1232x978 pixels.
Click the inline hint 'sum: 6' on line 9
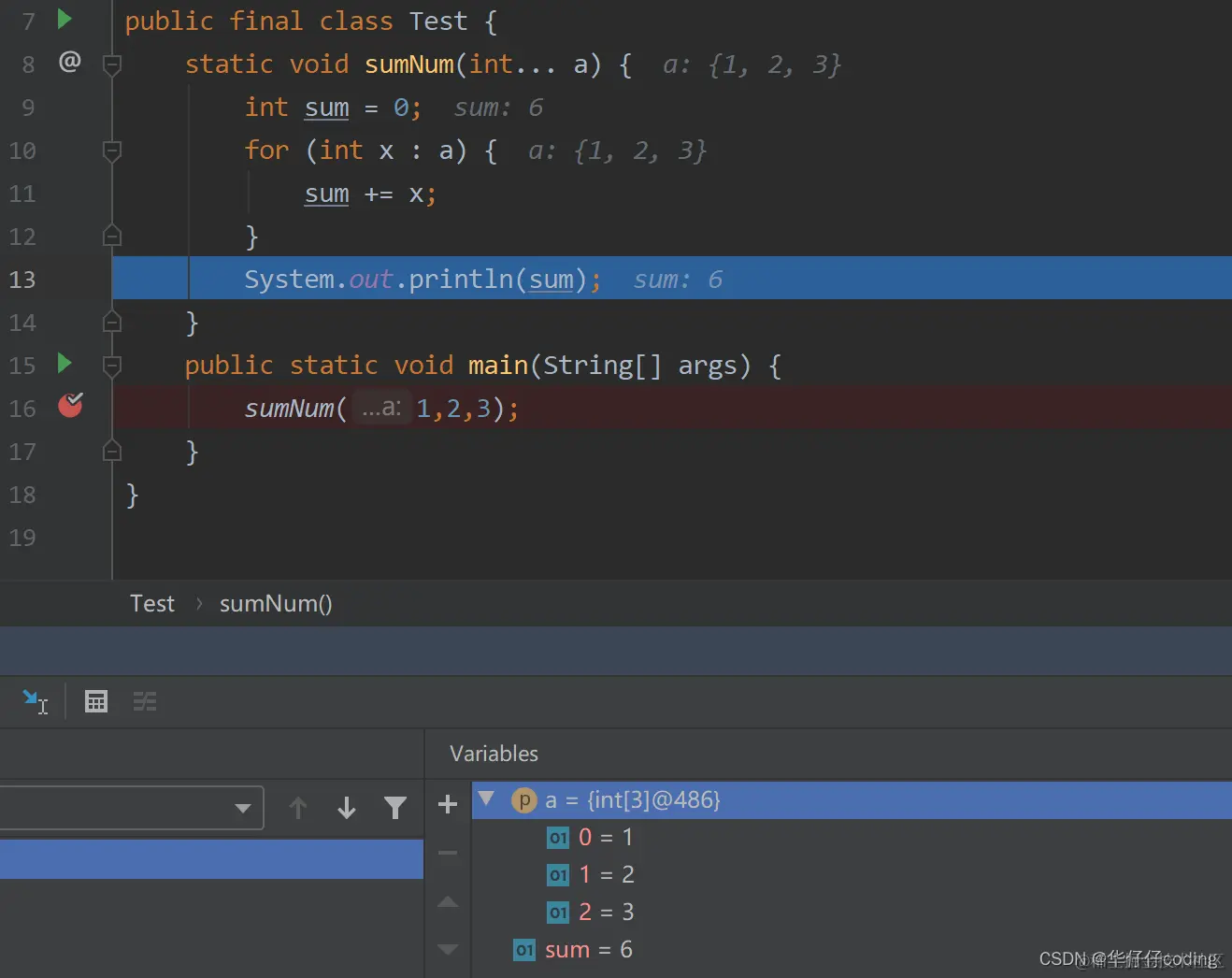(498, 108)
